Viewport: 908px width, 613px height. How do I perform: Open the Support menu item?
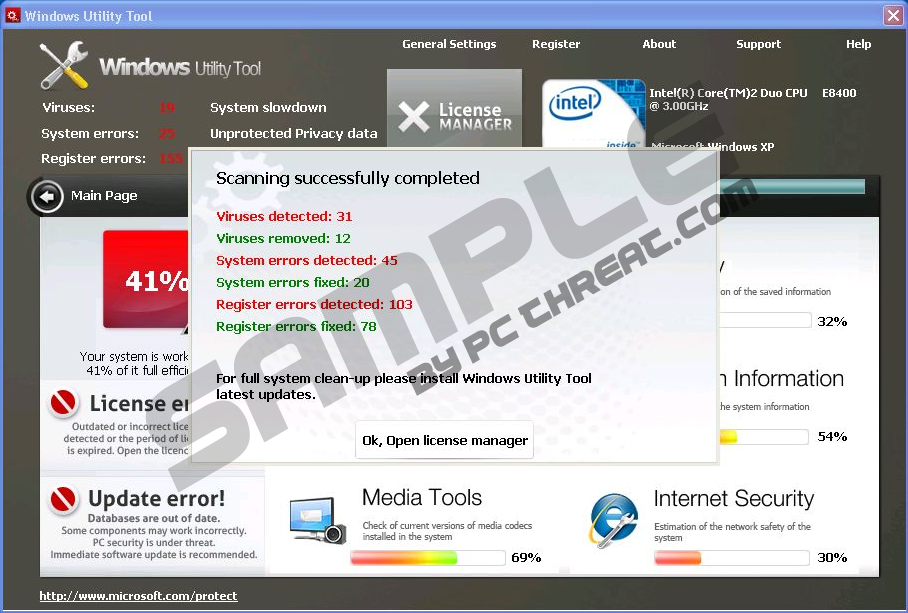tap(758, 44)
